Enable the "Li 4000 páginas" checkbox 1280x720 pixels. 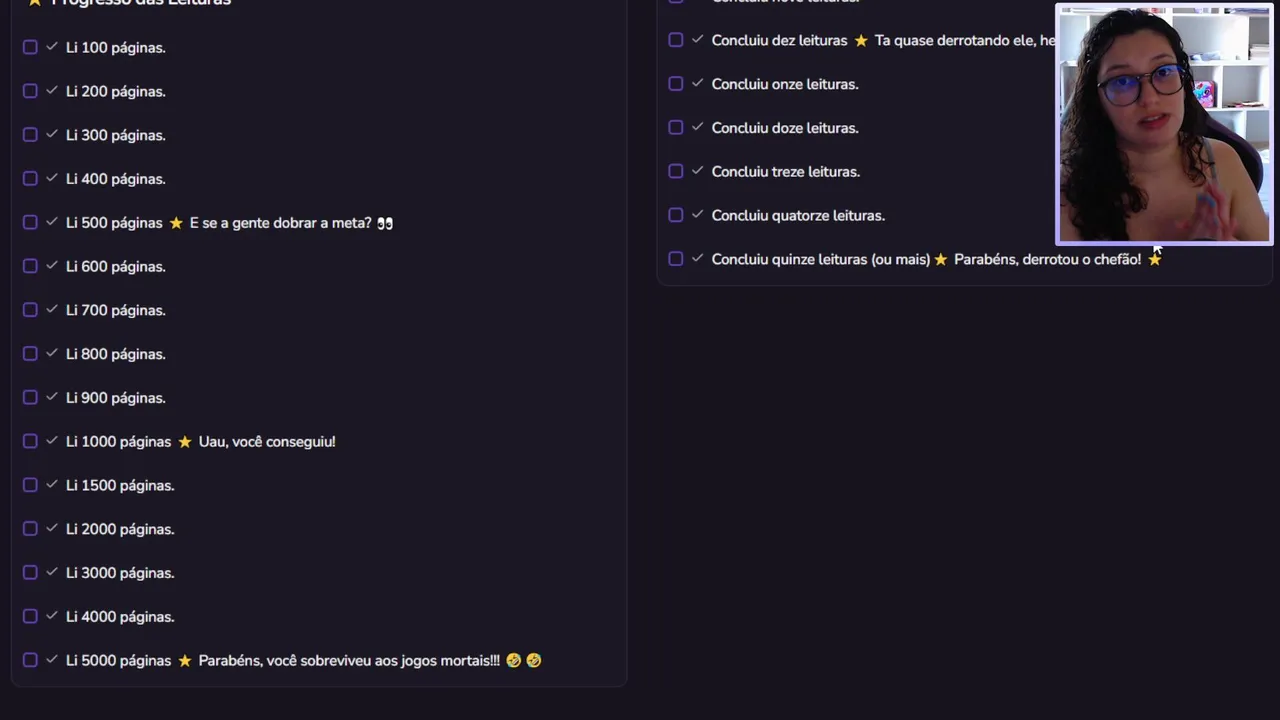click(30, 616)
